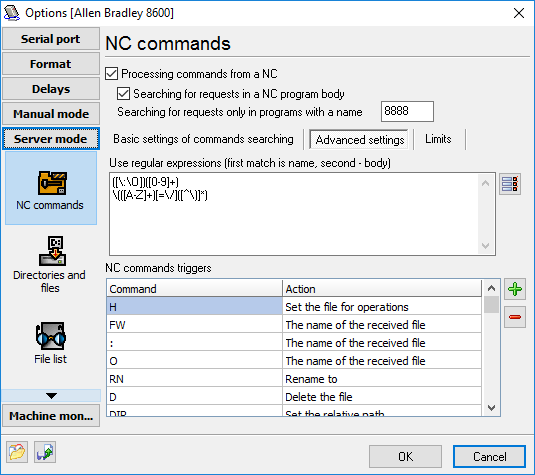Select the H command row
Screen dimensions: 535x475
194,306
